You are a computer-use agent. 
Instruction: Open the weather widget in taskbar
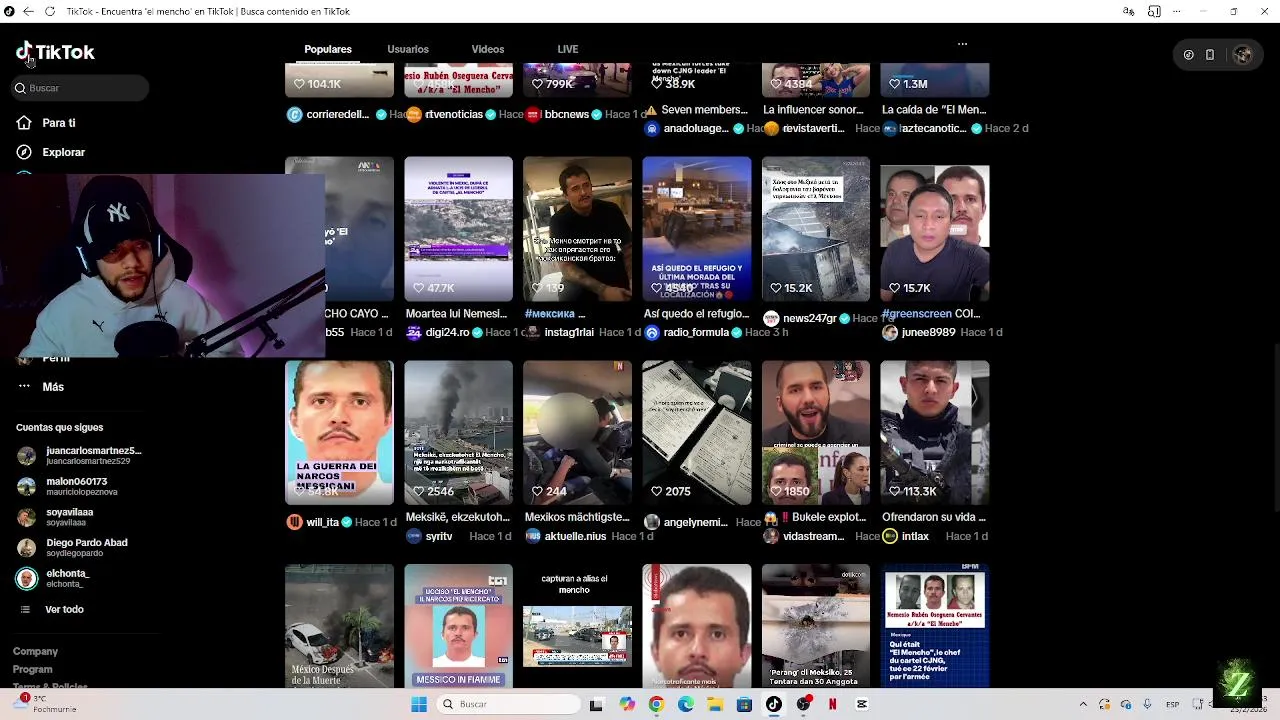[45, 704]
